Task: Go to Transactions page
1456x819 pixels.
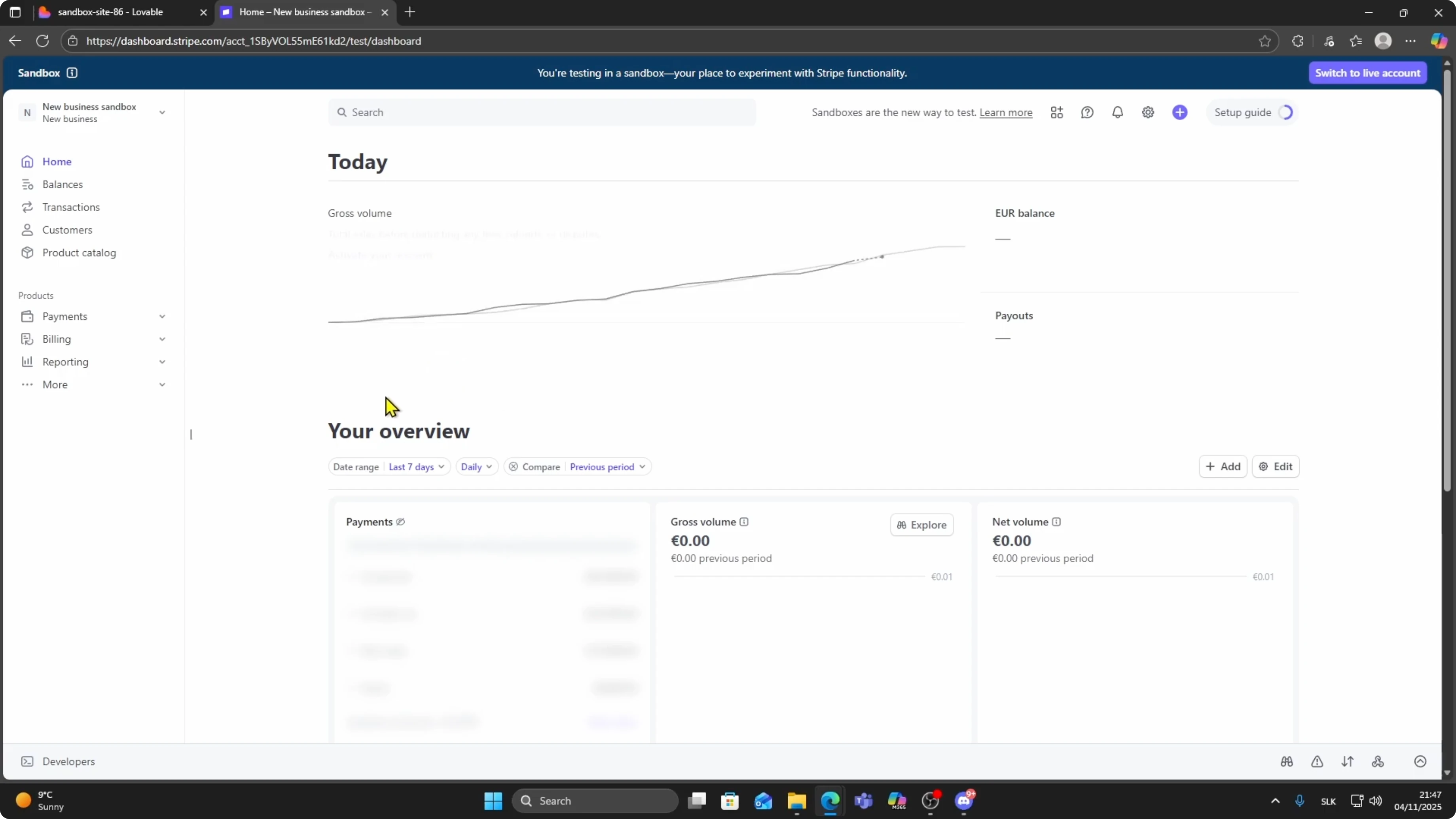Action: pyautogui.click(x=71, y=207)
